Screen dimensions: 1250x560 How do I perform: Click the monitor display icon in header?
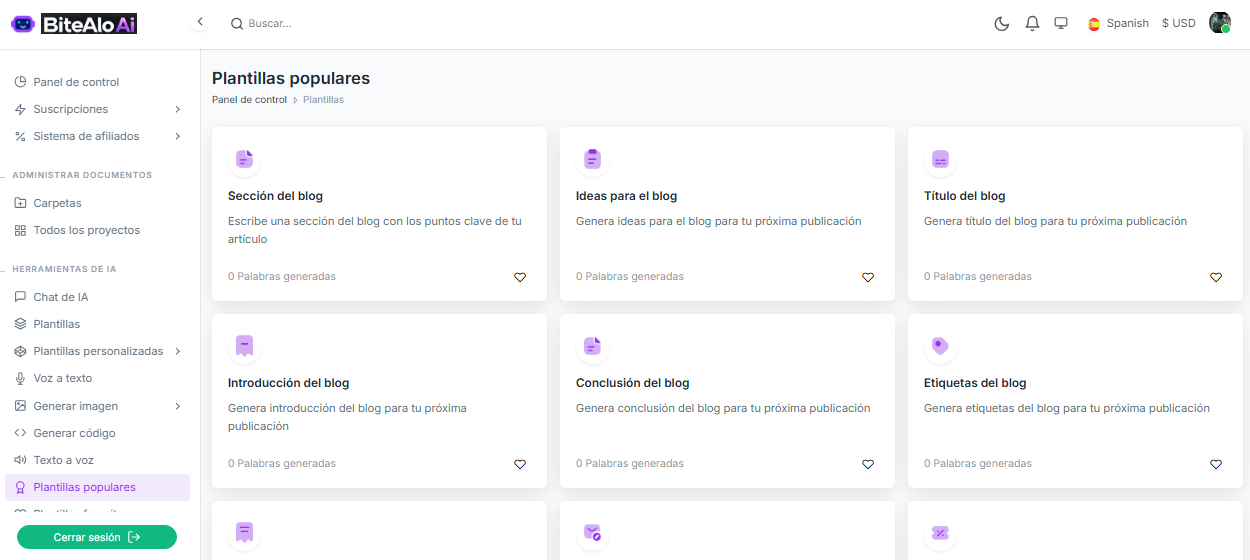pos(1061,23)
